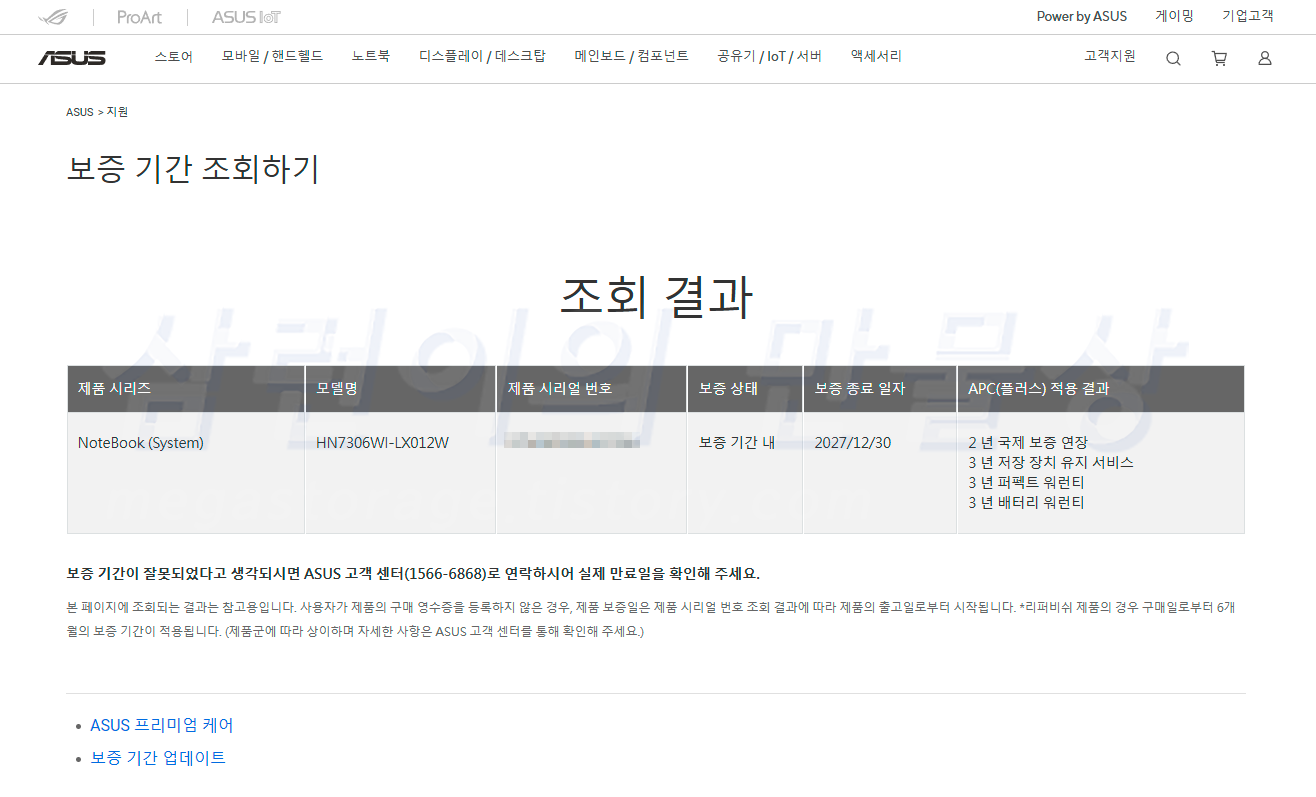Open the 스토어 menu

pyautogui.click(x=173, y=56)
